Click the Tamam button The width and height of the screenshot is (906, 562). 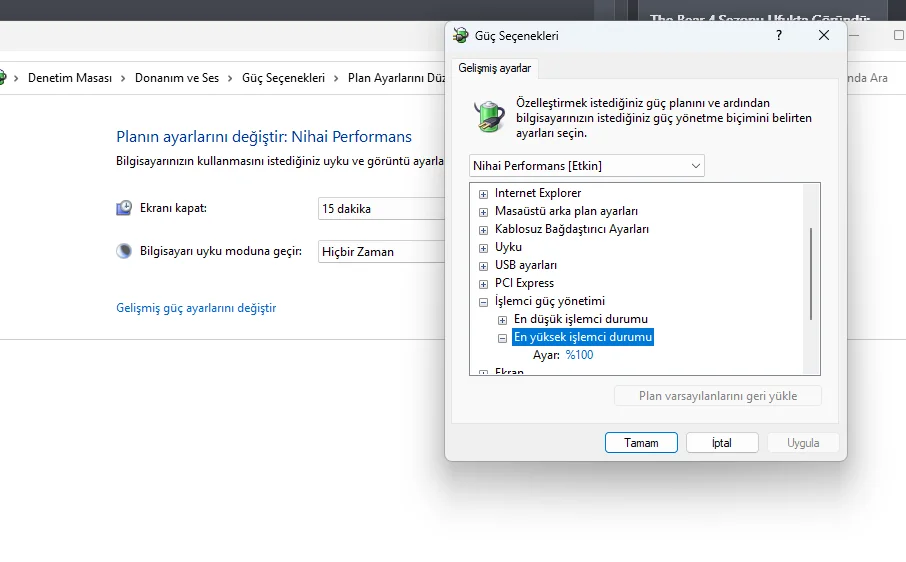(641, 442)
